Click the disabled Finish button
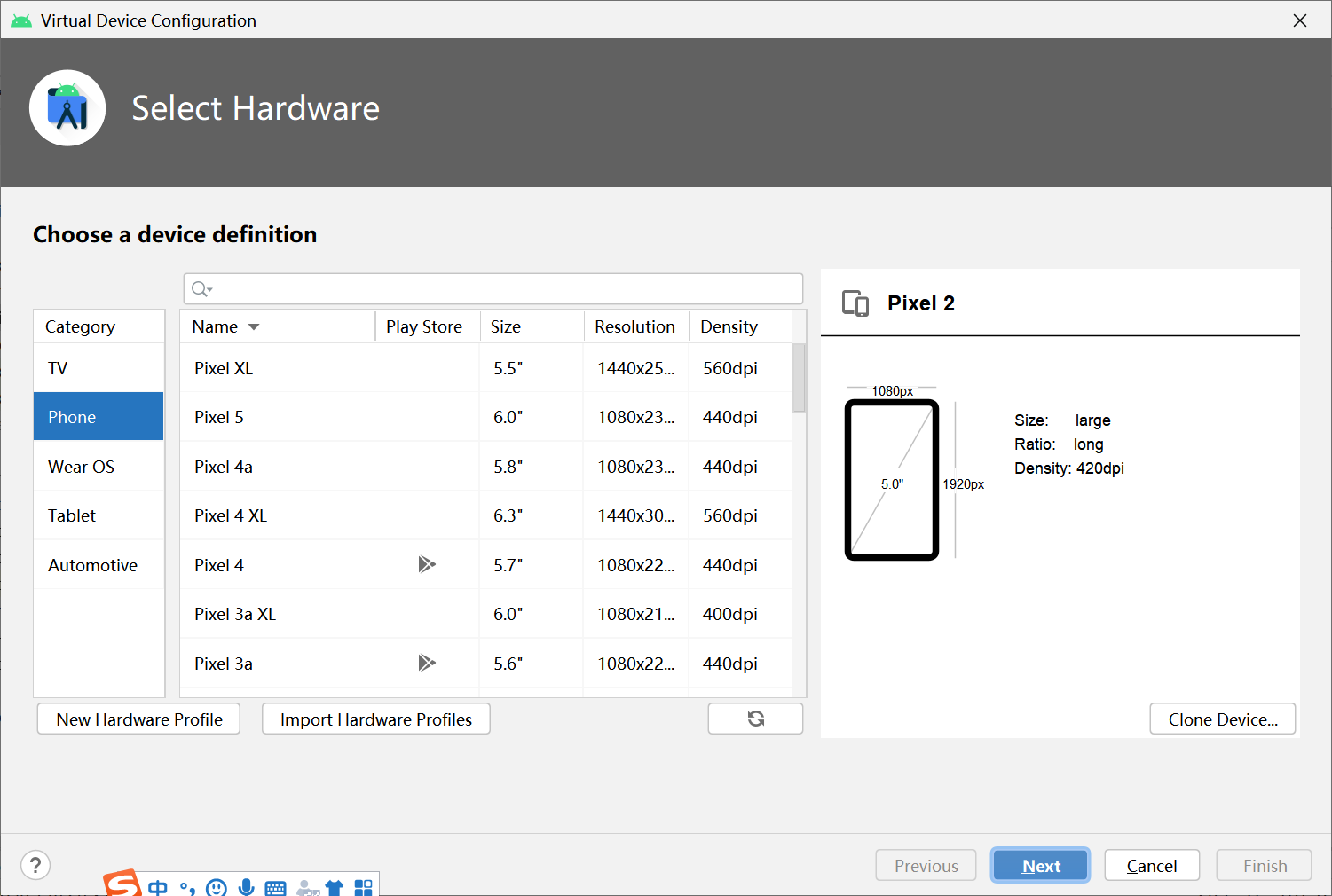 pyautogui.click(x=1265, y=866)
